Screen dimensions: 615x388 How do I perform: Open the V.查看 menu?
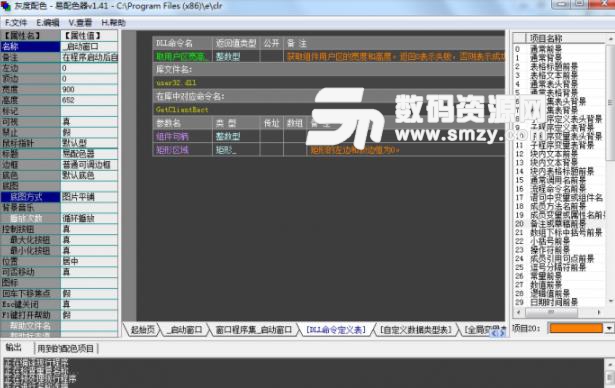point(80,23)
